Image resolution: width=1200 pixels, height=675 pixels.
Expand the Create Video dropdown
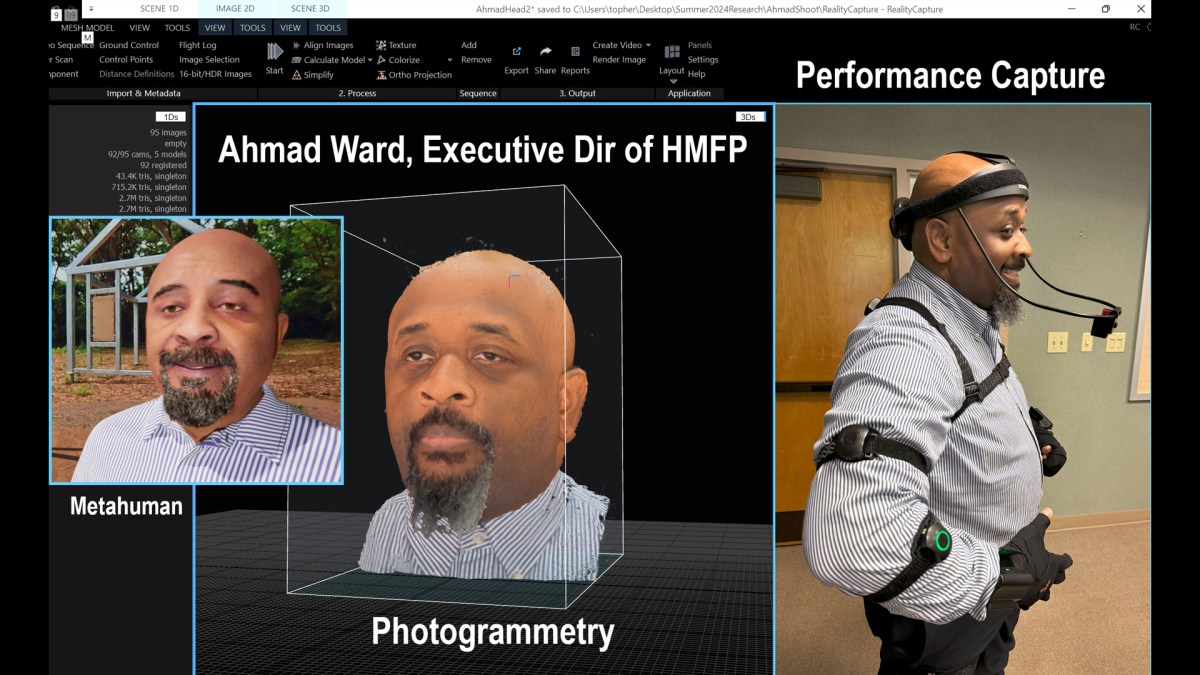click(648, 45)
